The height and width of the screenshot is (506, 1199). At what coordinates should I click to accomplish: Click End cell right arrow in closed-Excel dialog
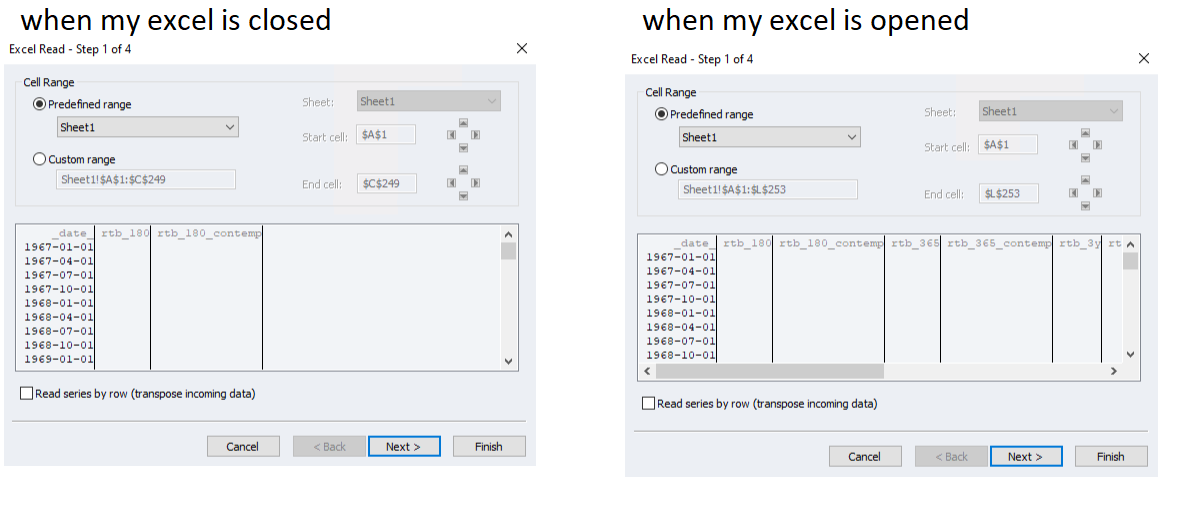point(476,183)
